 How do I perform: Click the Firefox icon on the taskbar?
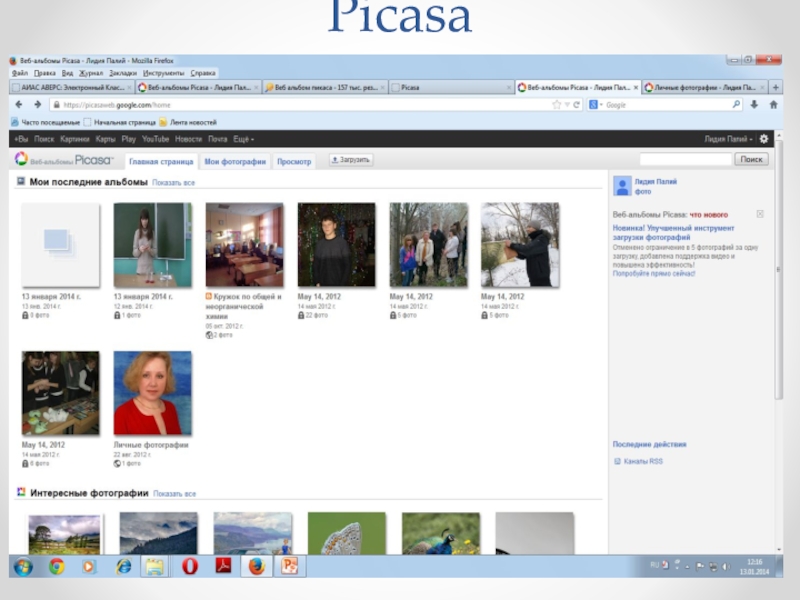pos(256,566)
